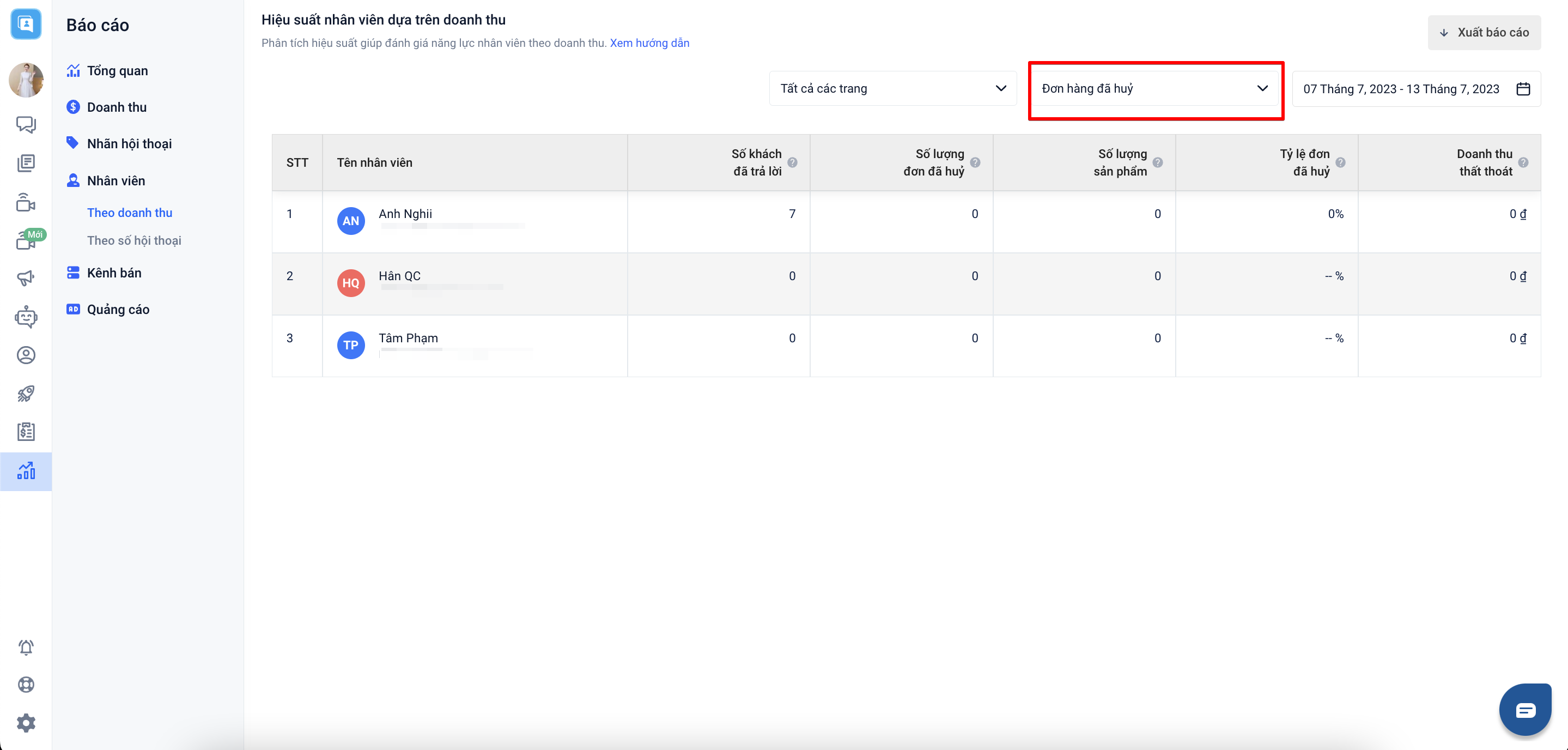The width and height of the screenshot is (1568, 750).
Task: Click help icon beside Doanh thu thất thoát
Action: [1523, 162]
